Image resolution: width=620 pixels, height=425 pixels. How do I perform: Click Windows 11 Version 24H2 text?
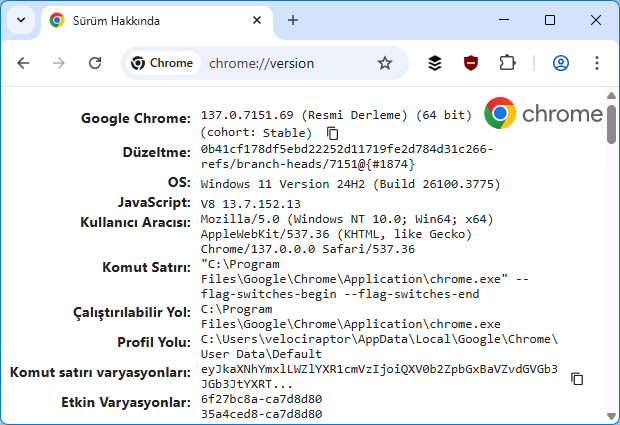(x=350, y=184)
